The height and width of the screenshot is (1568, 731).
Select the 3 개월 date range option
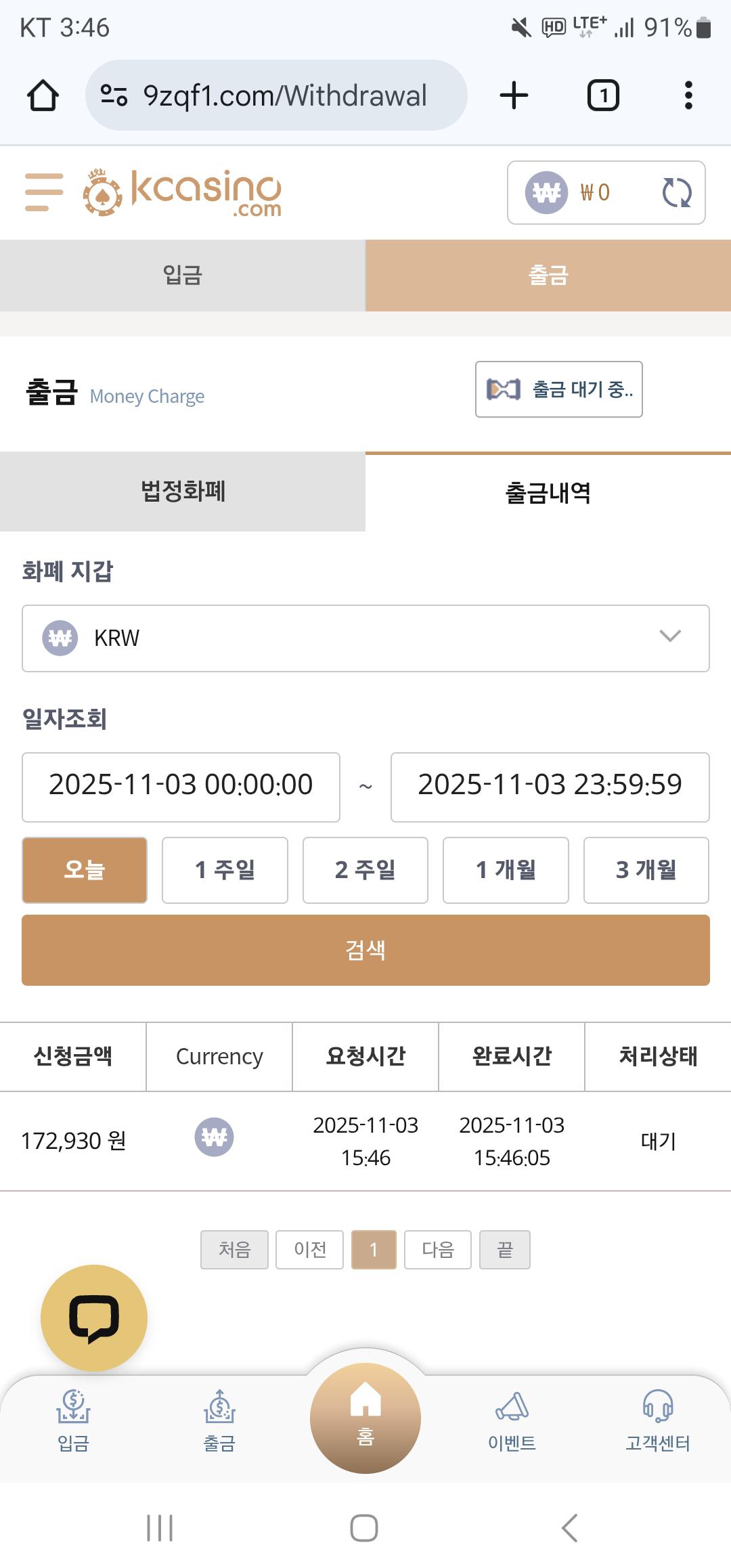pos(646,870)
